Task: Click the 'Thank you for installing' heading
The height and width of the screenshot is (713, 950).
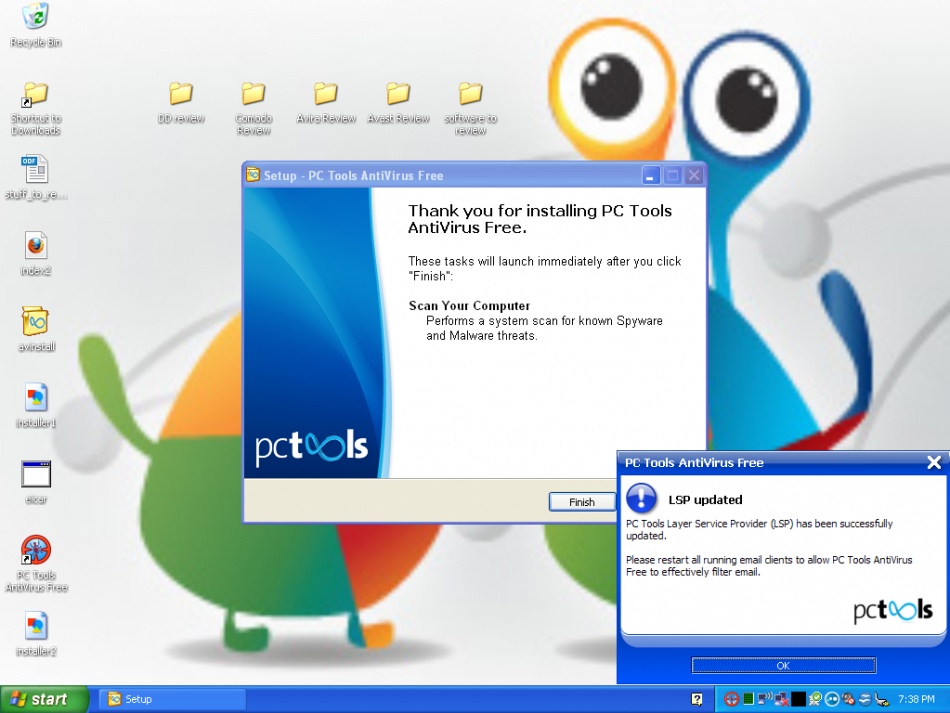Action: tap(539, 219)
